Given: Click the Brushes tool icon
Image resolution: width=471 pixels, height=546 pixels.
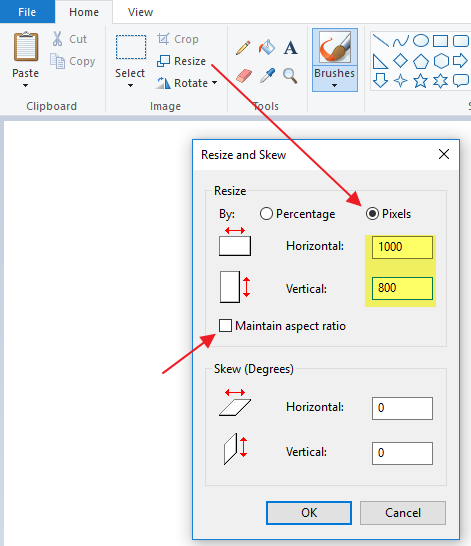Looking at the screenshot, I should 335,47.
